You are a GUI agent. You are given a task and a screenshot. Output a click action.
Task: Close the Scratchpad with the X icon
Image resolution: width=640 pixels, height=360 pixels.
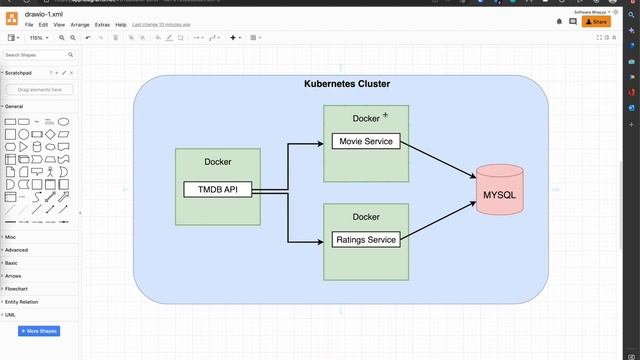tap(71, 73)
